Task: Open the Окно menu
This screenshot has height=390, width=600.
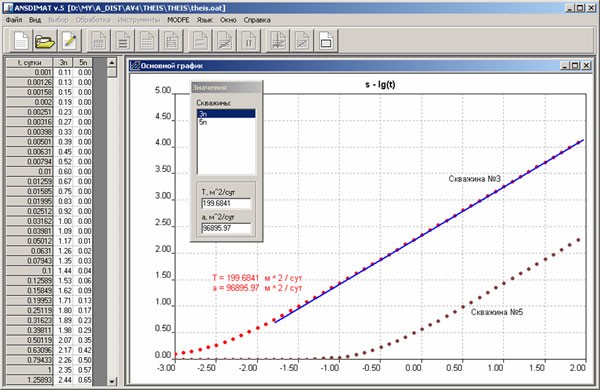Action: (228, 20)
